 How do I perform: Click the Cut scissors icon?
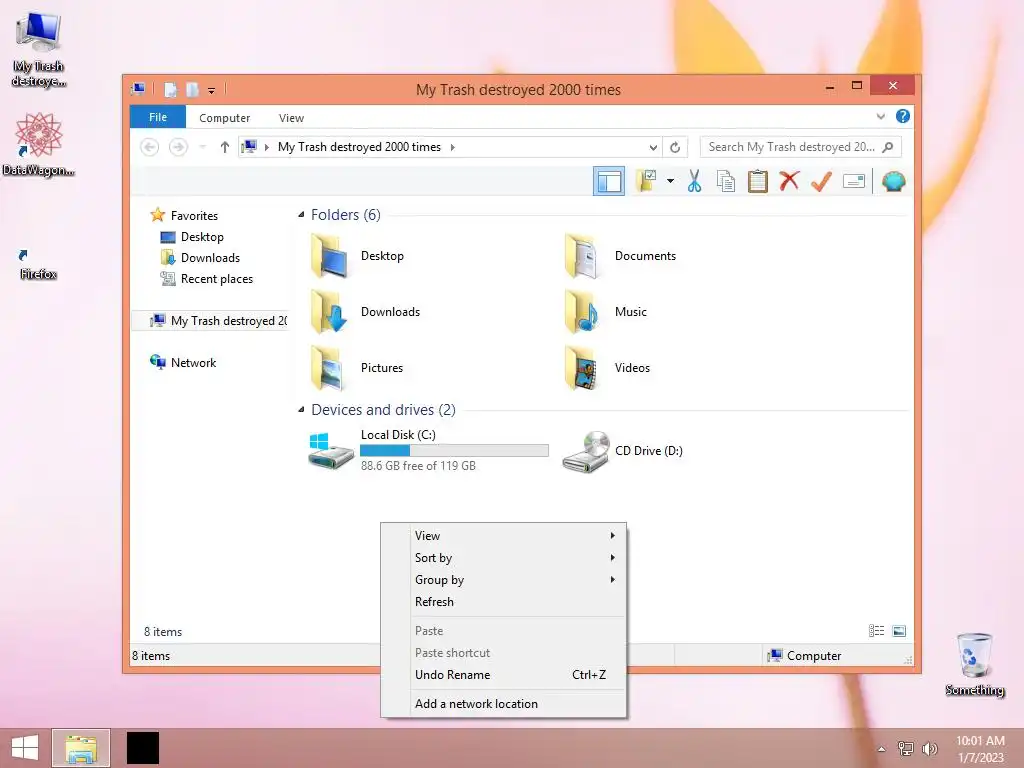pos(694,181)
